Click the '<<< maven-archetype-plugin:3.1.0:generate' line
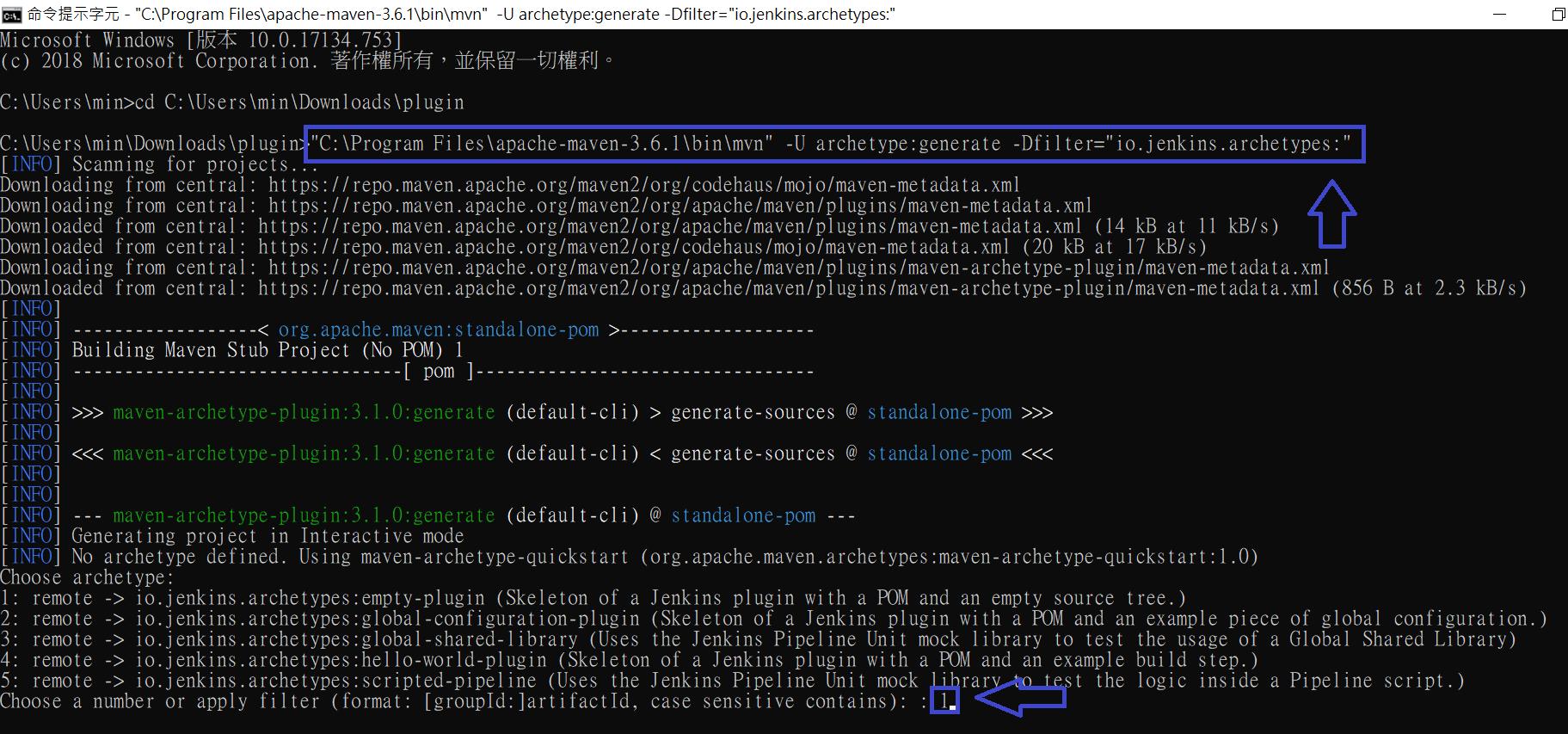Screen dimensions: 1568x734 click(x=526, y=453)
